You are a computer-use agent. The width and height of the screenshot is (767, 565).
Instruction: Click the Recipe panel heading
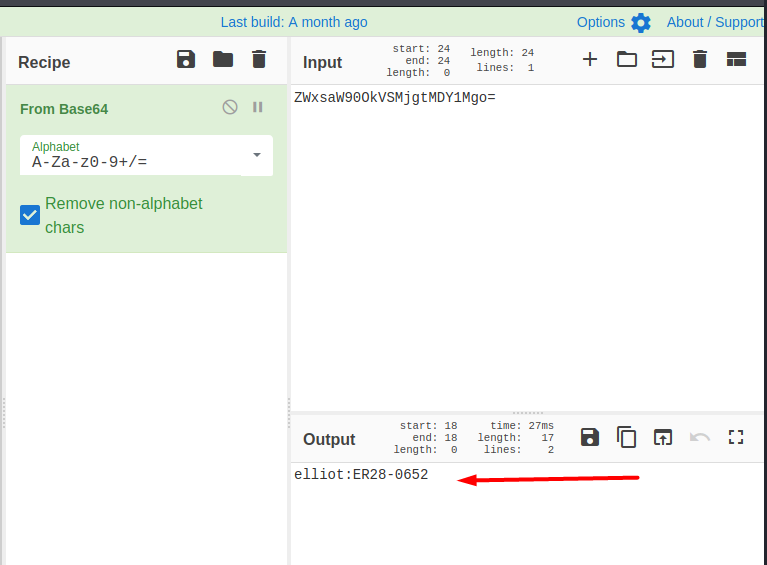point(44,62)
